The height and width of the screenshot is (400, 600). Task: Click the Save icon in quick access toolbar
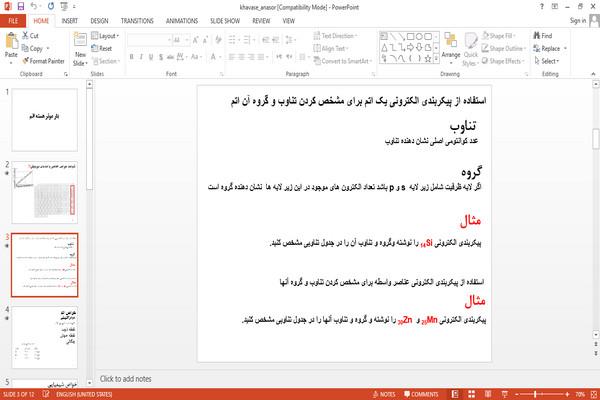[x=21, y=6]
